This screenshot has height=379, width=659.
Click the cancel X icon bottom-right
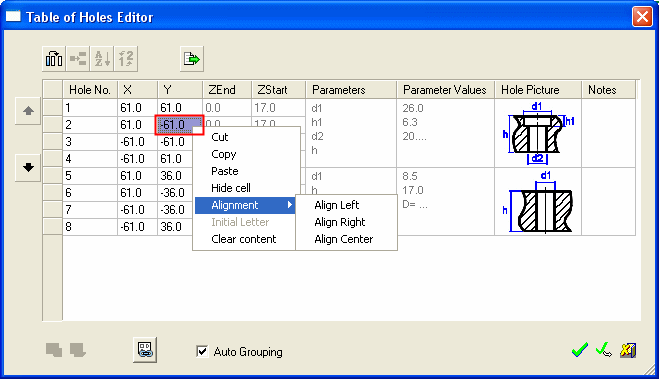[x=627, y=350]
